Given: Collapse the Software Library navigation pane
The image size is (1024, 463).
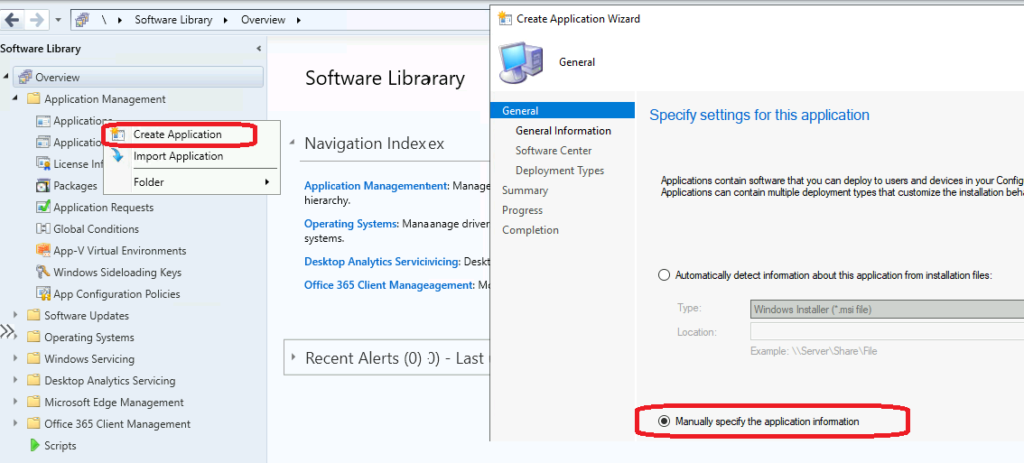Looking at the screenshot, I should click(259, 48).
